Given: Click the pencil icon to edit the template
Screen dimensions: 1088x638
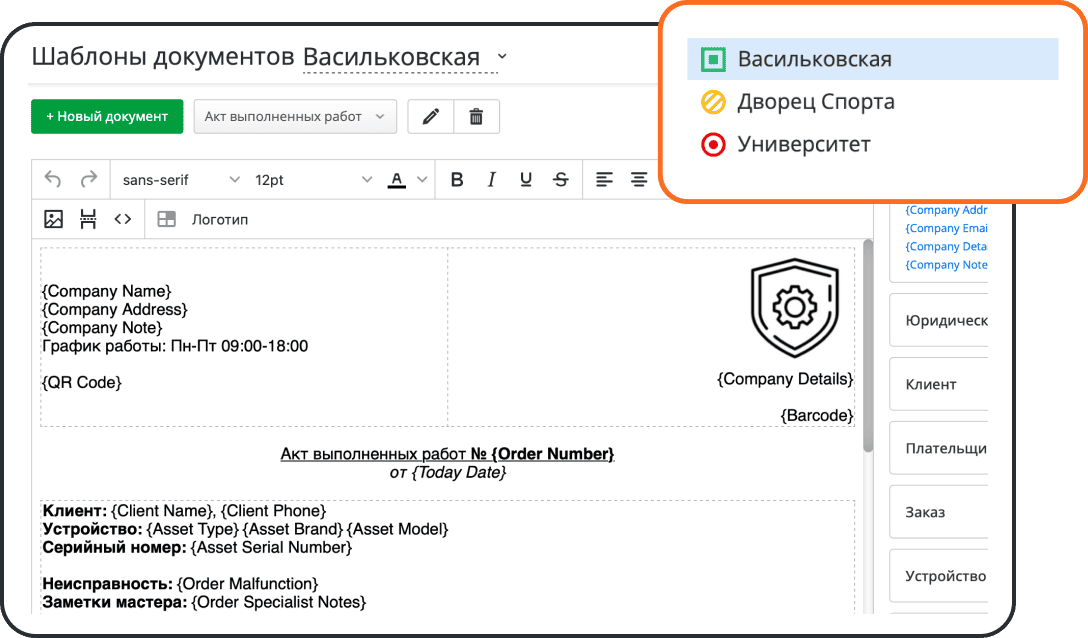Looking at the screenshot, I should 429,116.
